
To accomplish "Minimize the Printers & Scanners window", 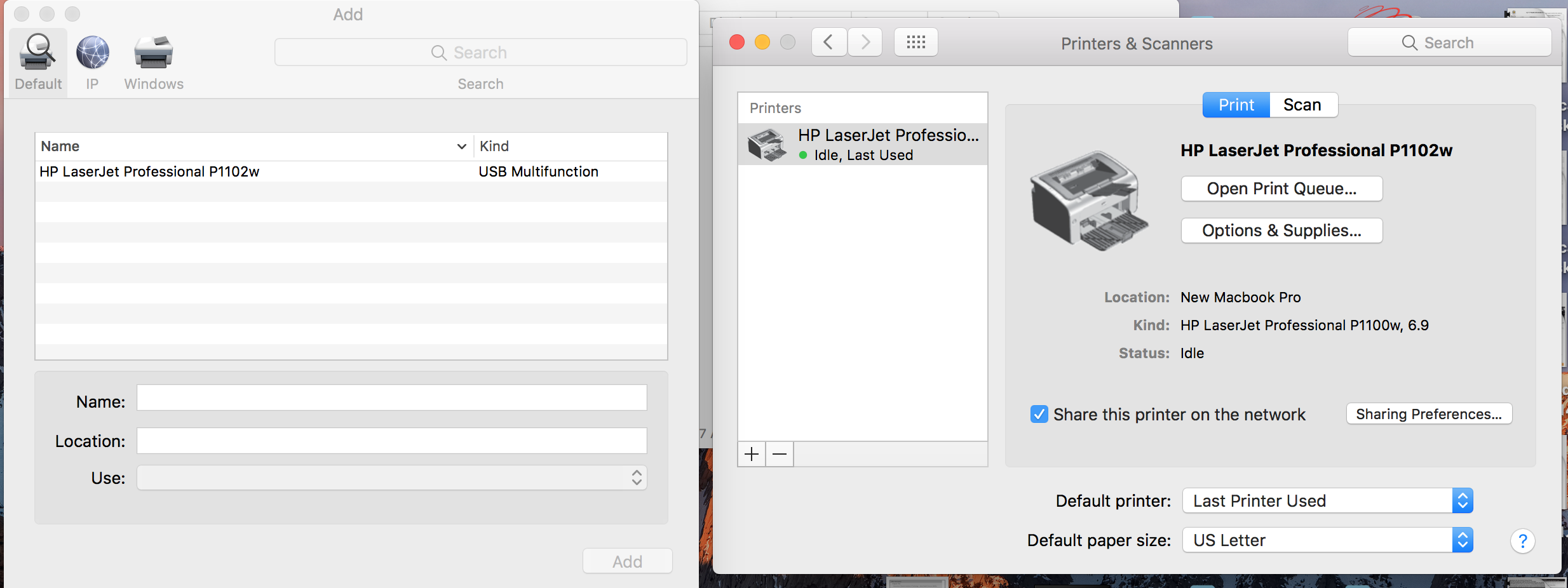I will [x=762, y=42].
